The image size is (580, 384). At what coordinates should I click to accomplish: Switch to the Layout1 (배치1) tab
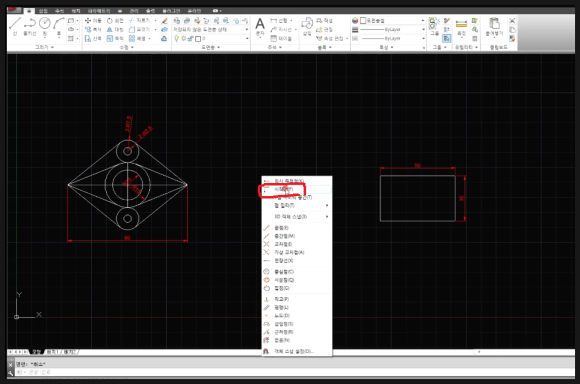point(52,352)
